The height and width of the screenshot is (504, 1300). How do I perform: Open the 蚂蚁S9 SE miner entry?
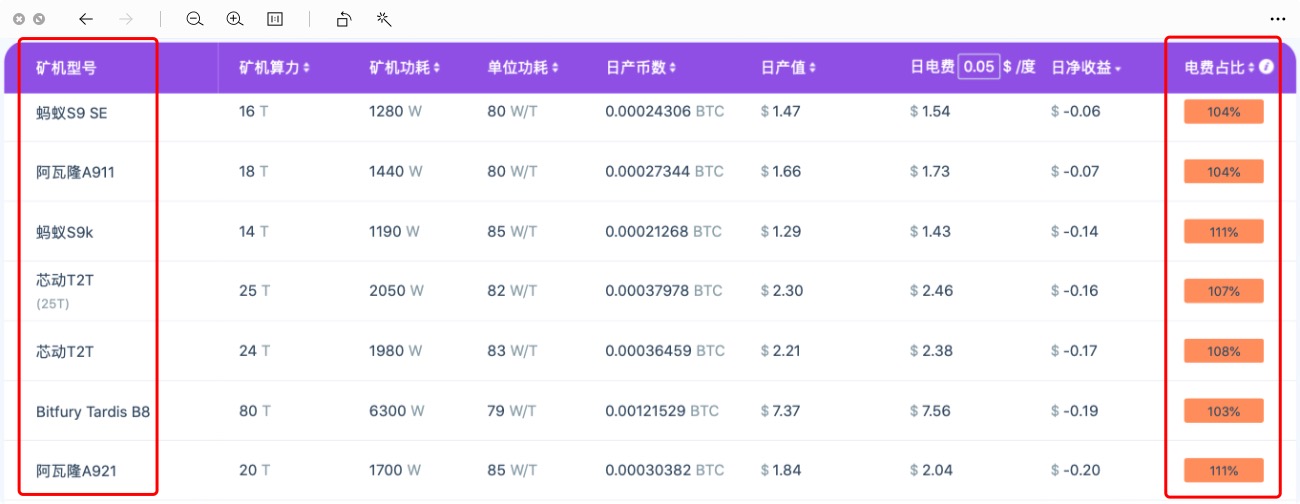point(71,113)
